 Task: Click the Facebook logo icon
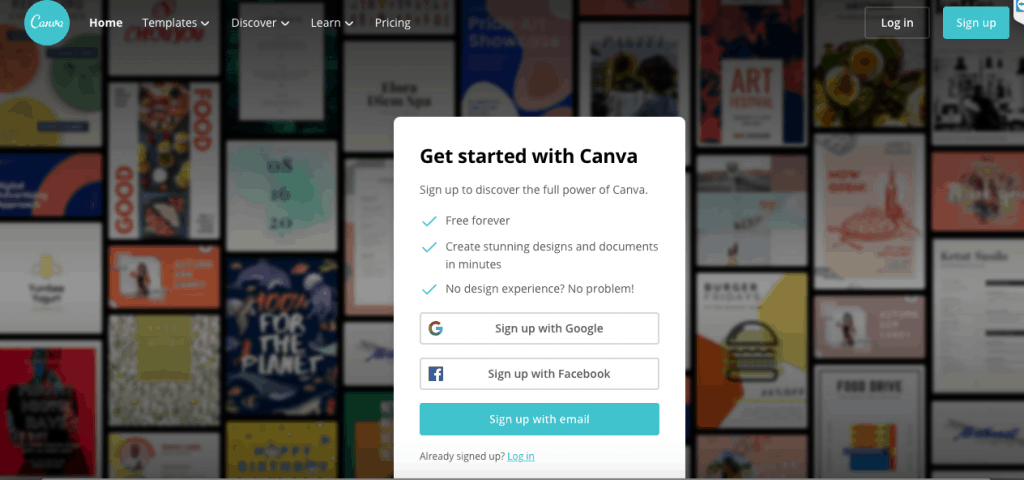pyautogui.click(x=436, y=374)
